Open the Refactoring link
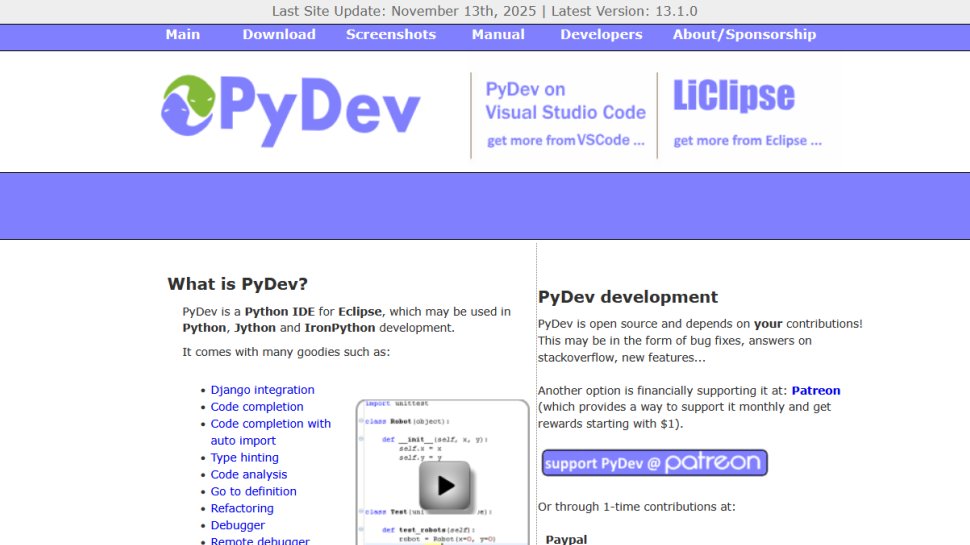 coord(242,508)
